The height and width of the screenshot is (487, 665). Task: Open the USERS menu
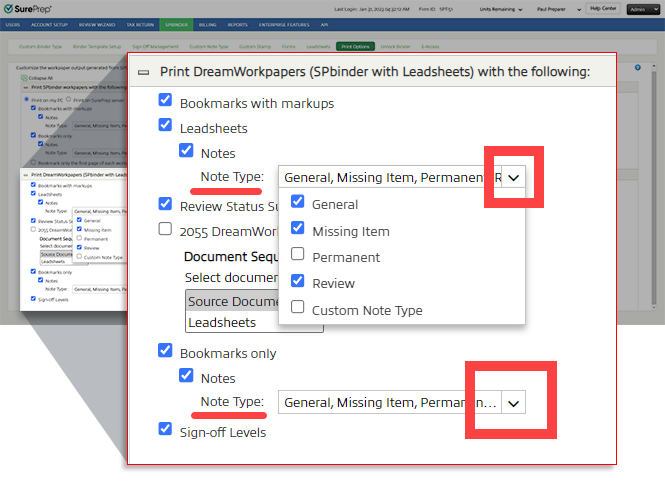click(x=13, y=25)
